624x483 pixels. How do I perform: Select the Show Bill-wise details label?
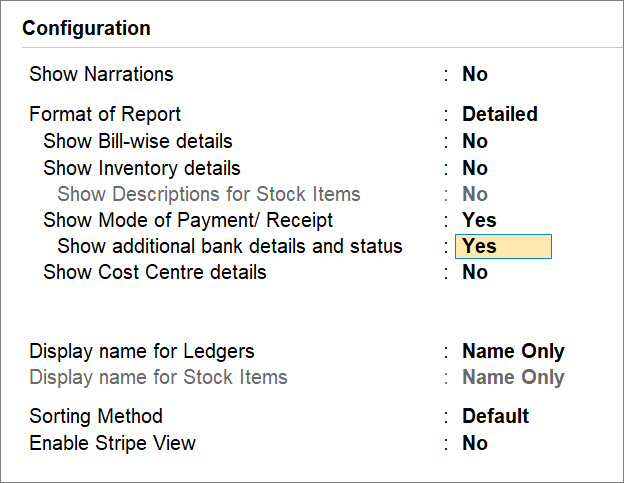pyautogui.click(x=138, y=141)
